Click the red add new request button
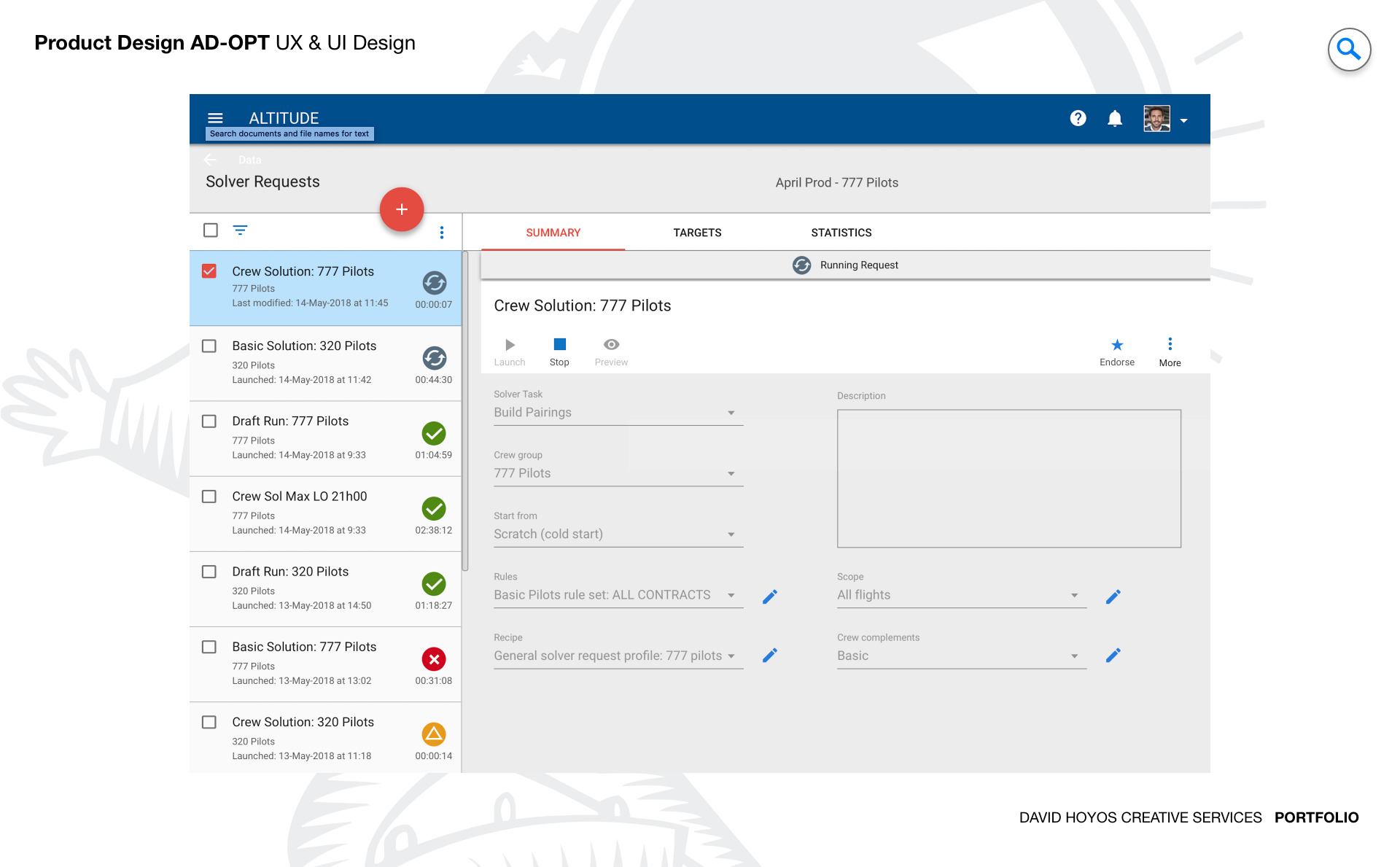The width and height of the screenshot is (1400, 867). coord(402,209)
